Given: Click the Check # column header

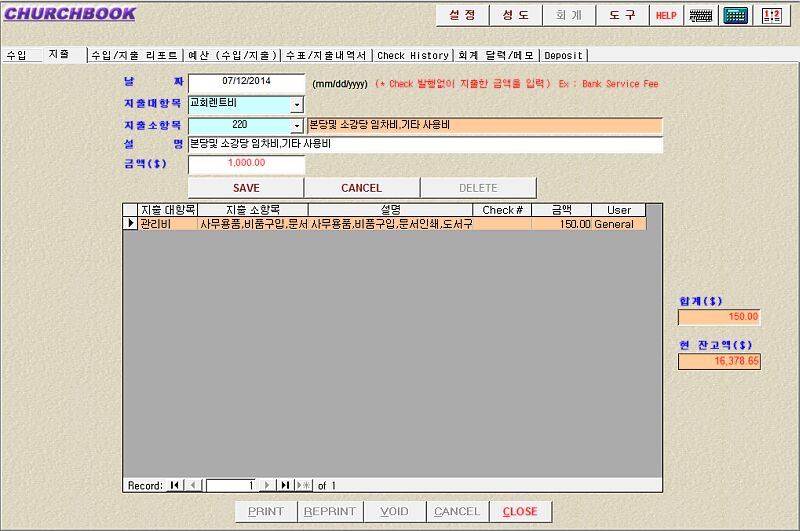Looking at the screenshot, I should click(x=503, y=210).
